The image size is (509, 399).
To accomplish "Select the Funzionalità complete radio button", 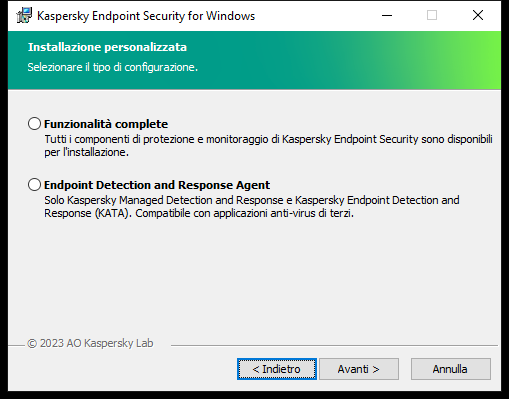I will tap(34, 124).
